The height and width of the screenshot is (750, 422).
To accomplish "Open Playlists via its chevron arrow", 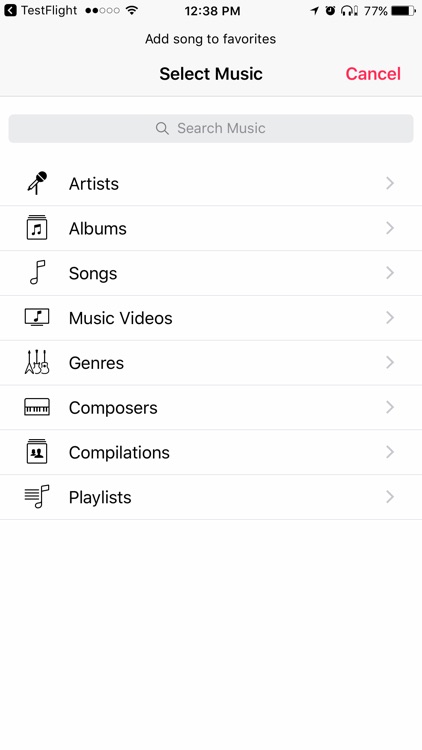I will coord(390,496).
